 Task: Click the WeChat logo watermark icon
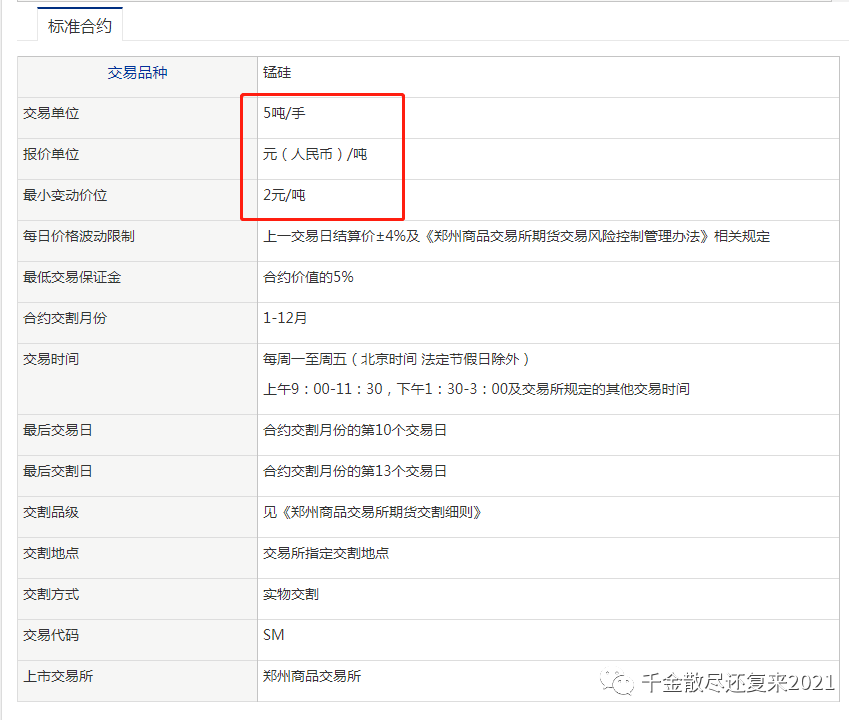pos(617,682)
